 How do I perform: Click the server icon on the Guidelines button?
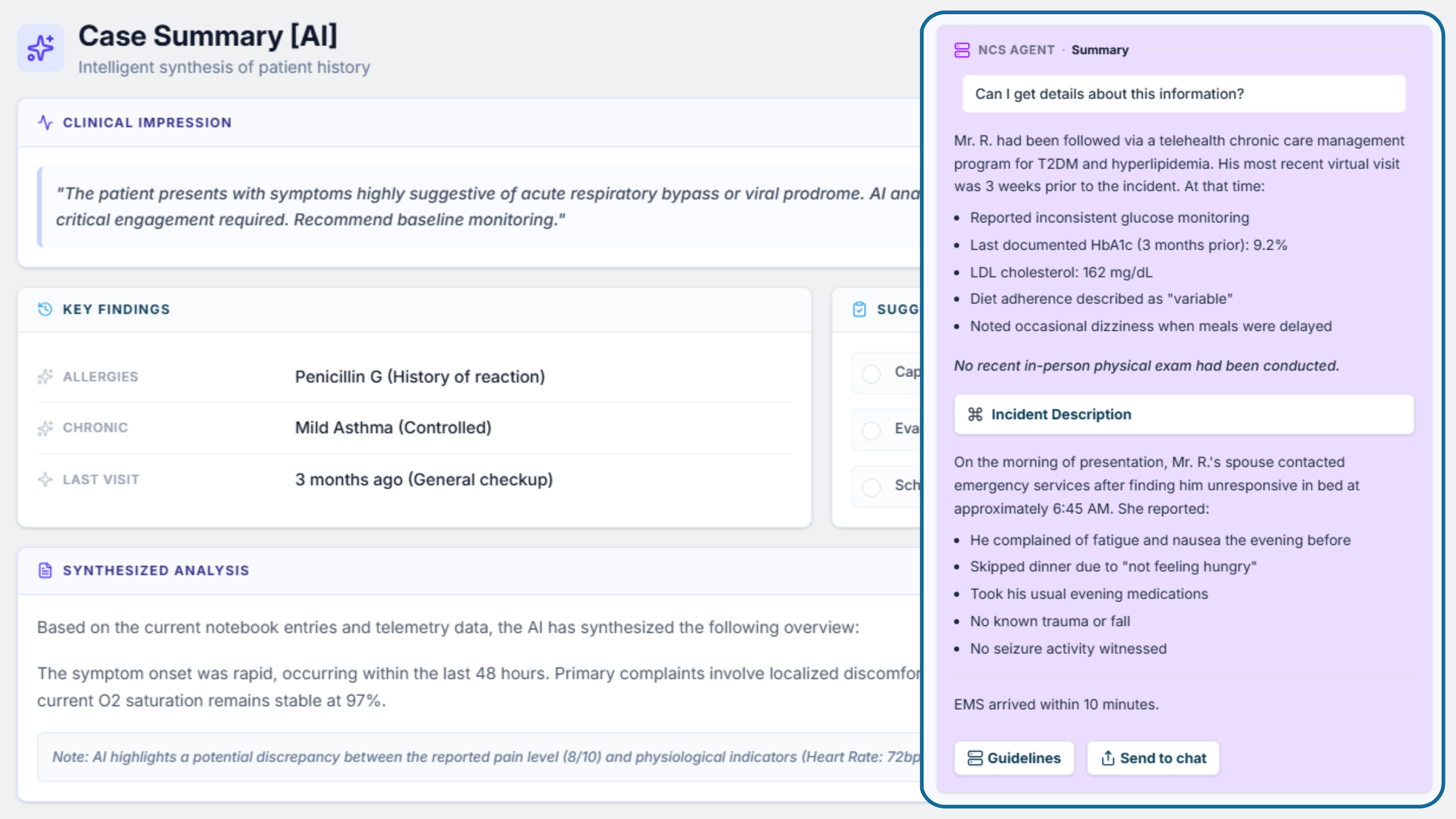975,758
